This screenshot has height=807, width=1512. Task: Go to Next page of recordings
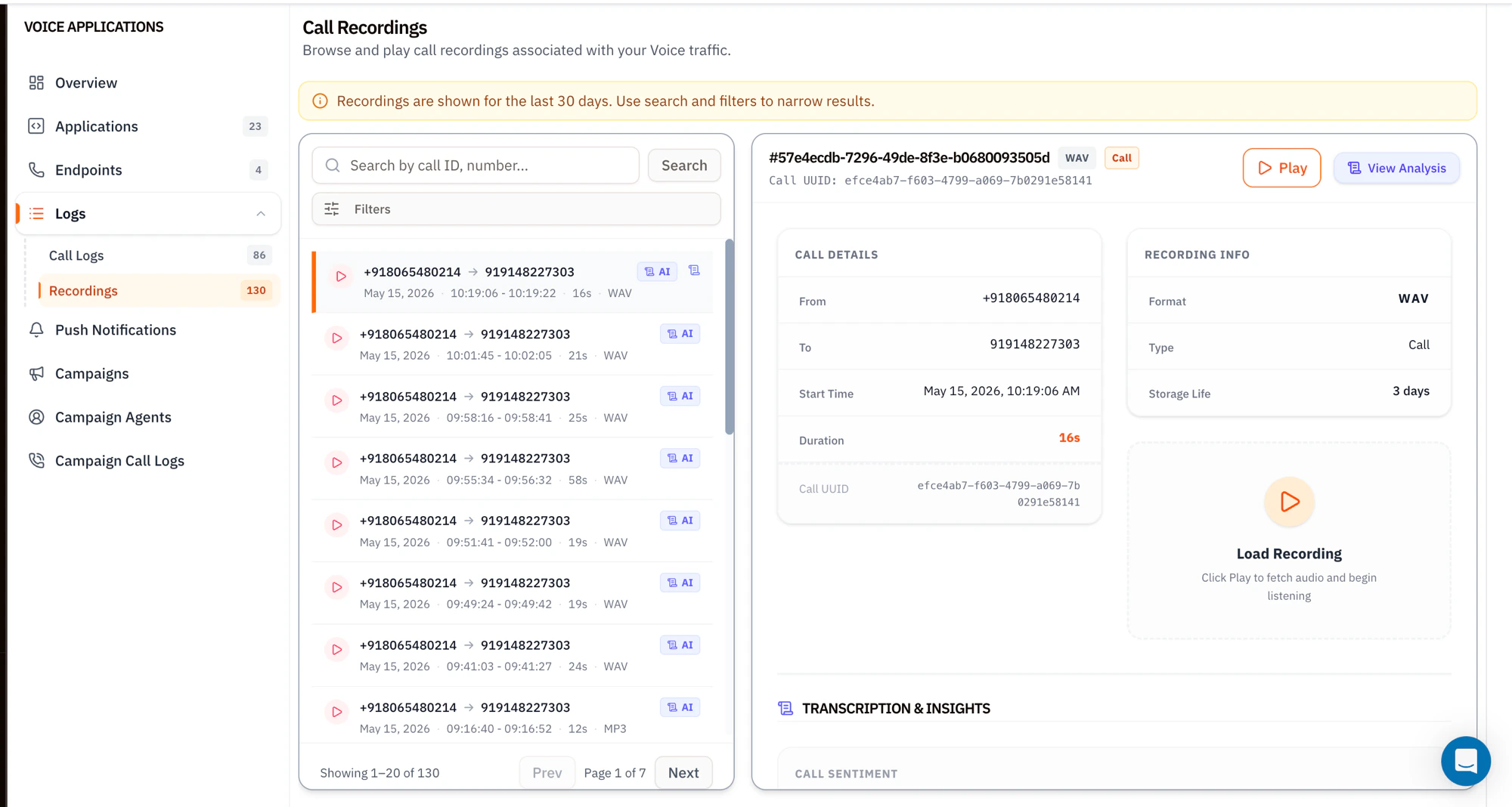point(683,773)
